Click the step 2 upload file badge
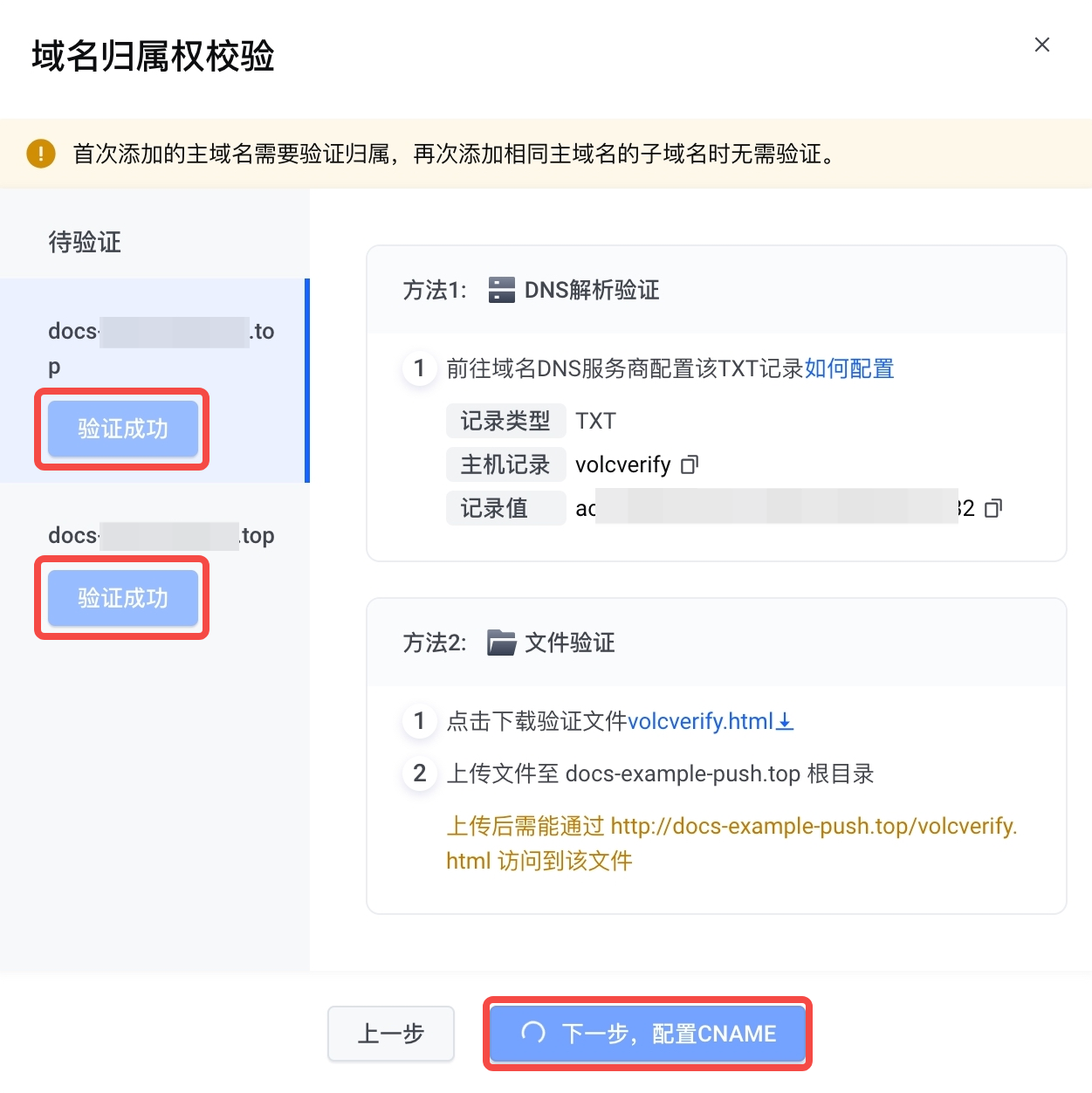Screen dimensions: 1092x1093 (419, 773)
